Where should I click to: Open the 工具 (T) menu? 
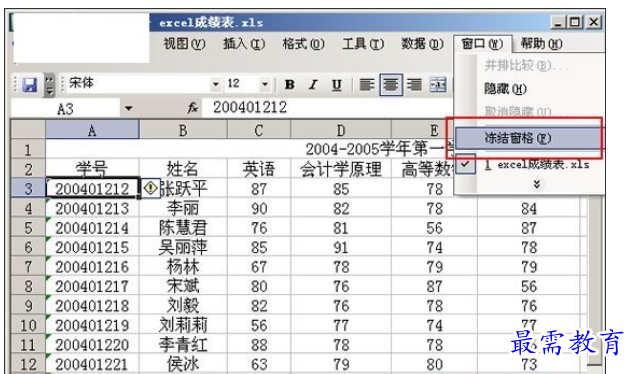(363, 44)
